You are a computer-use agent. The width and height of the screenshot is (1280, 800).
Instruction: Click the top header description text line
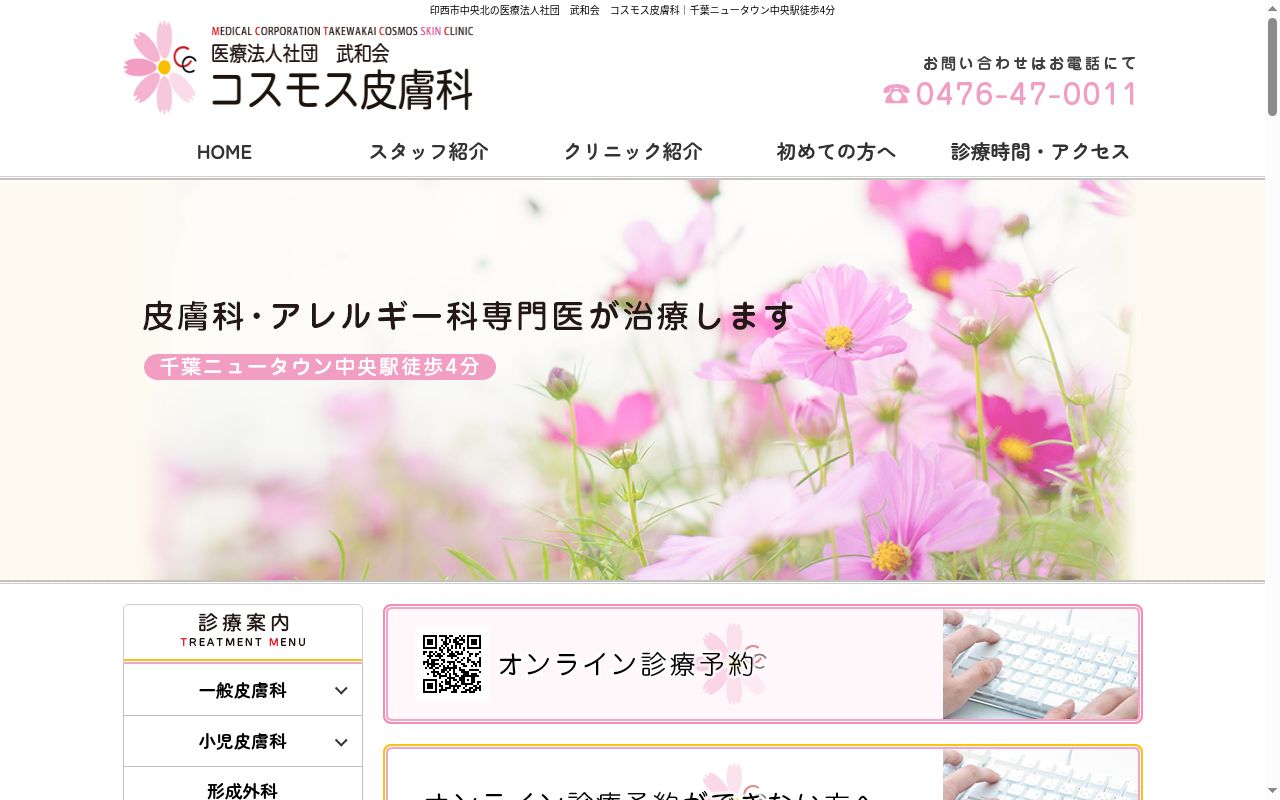point(632,10)
